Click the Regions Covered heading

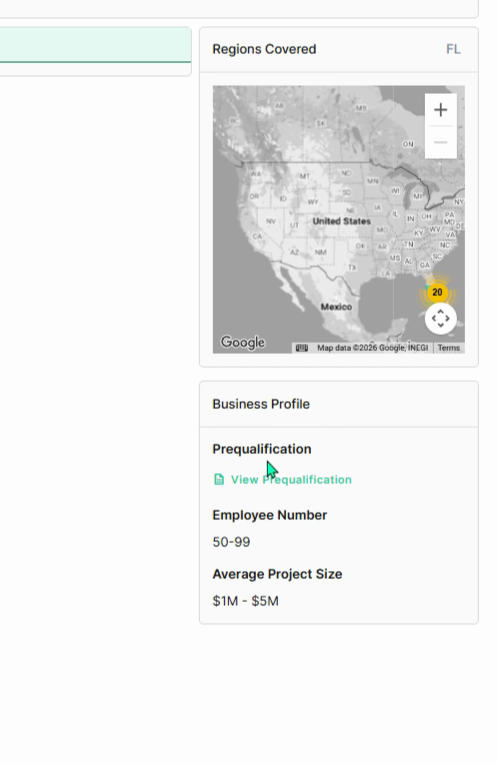tap(264, 49)
